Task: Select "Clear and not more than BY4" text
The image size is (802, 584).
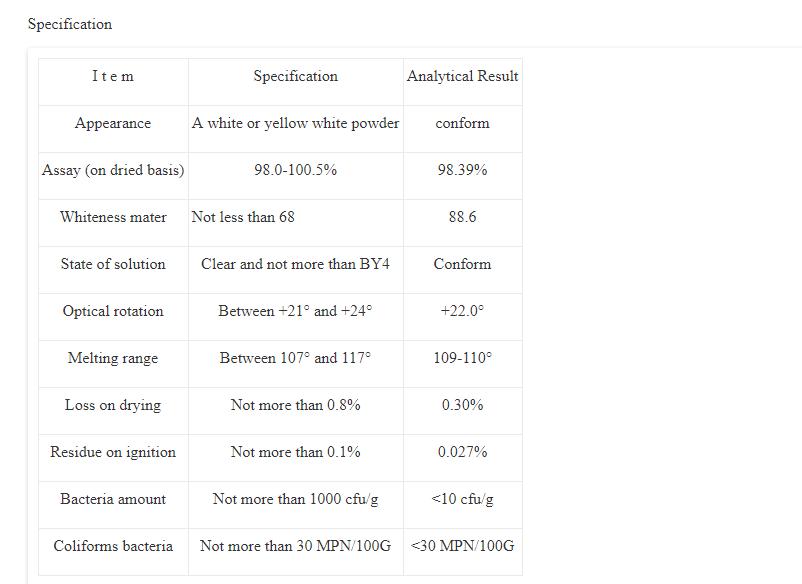Action: (x=295, y=264)
